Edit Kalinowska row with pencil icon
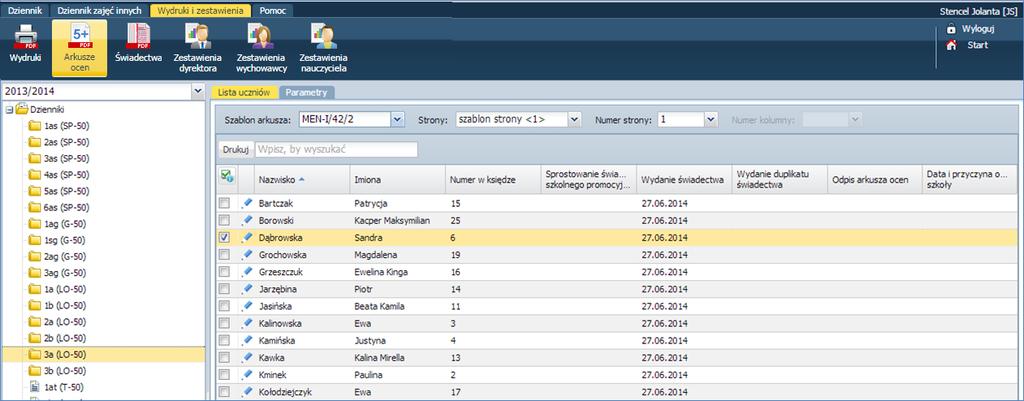This screenshot has height=401, width=1024. pos(246,323)
